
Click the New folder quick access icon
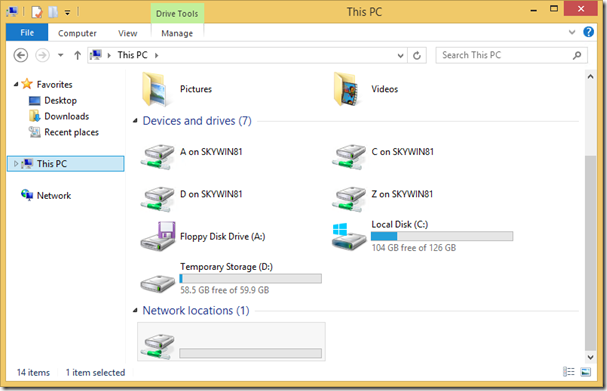click(x=53, y=12)
